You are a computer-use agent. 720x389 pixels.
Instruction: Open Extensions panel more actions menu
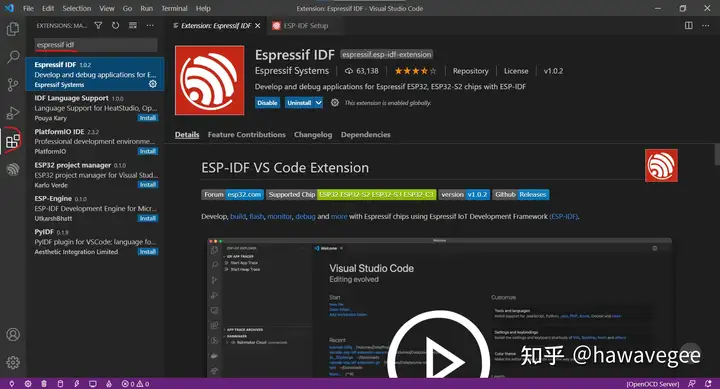(150, 26)
